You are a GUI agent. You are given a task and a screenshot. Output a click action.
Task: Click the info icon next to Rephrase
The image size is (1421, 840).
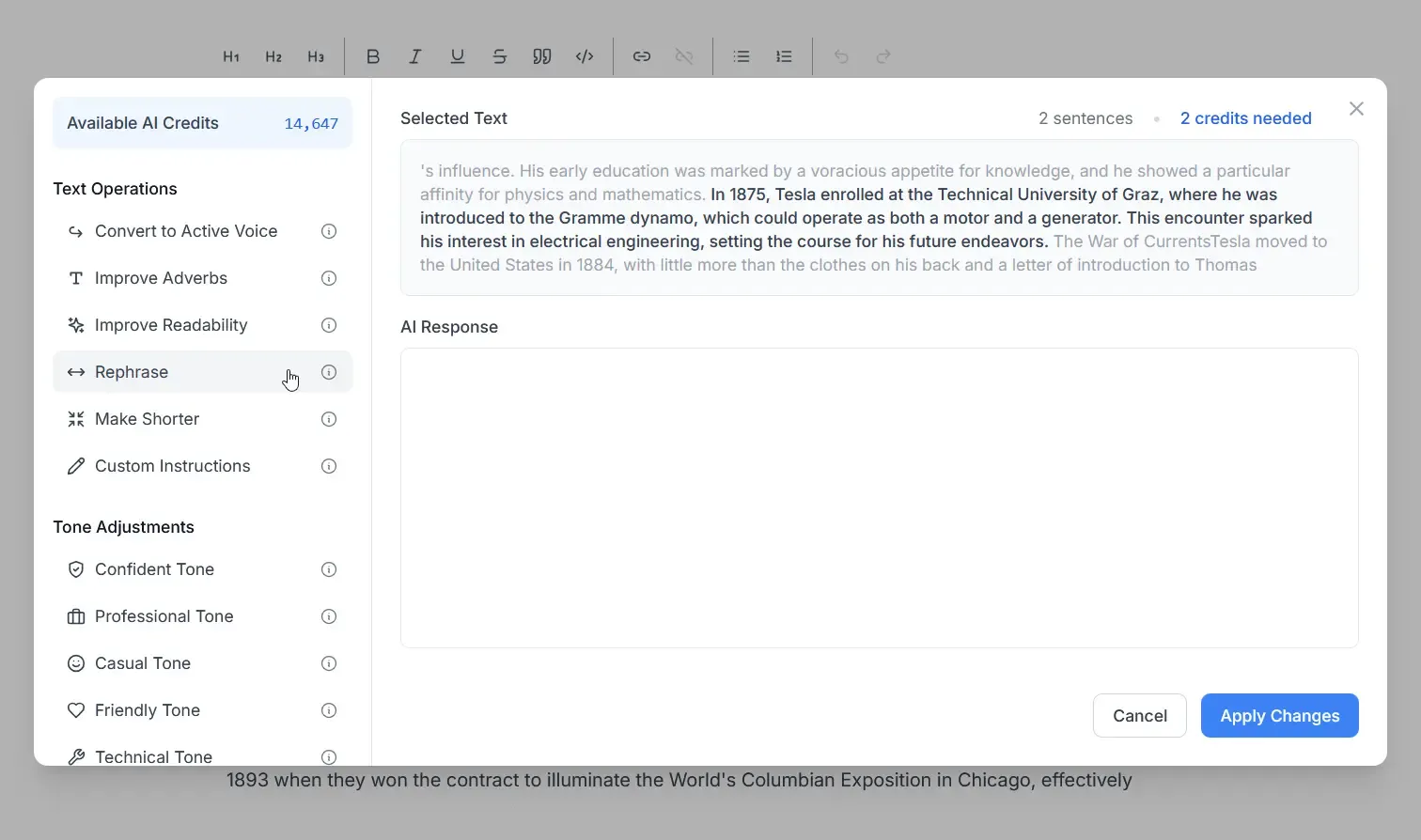pyautogui.click(x=329, y=372)
